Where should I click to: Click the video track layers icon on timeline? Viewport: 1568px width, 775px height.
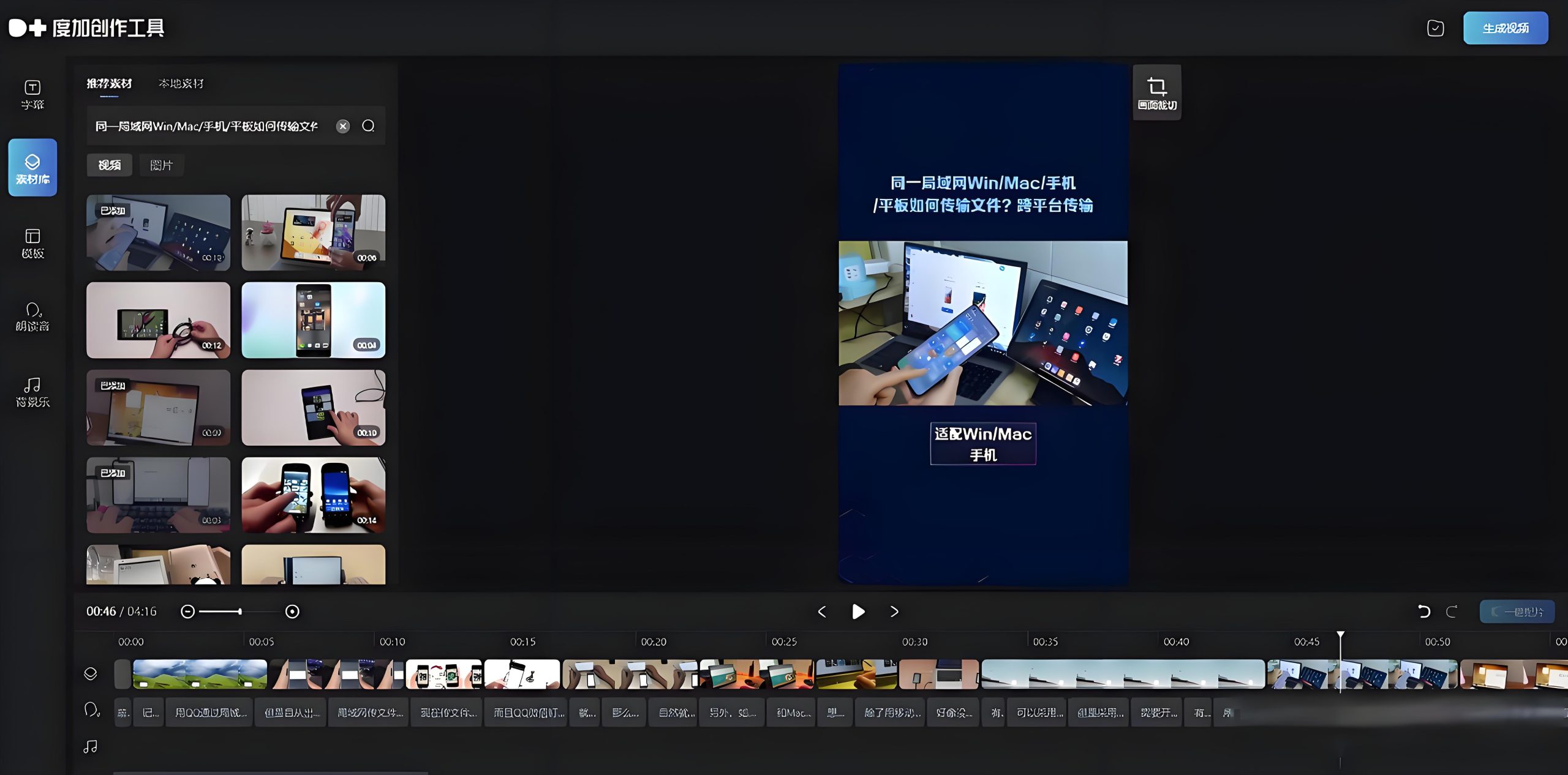[x=91, y=673]
